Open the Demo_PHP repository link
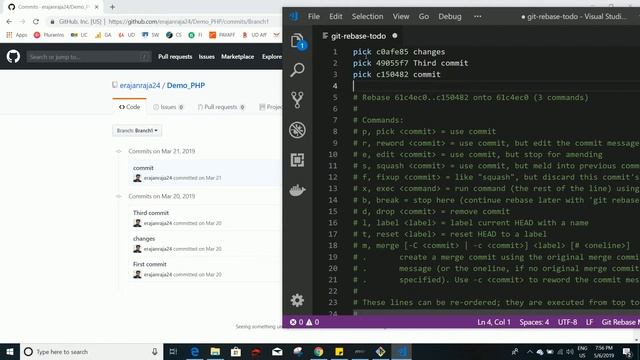This screenshot has width=640, height=360. pos(186,85)
